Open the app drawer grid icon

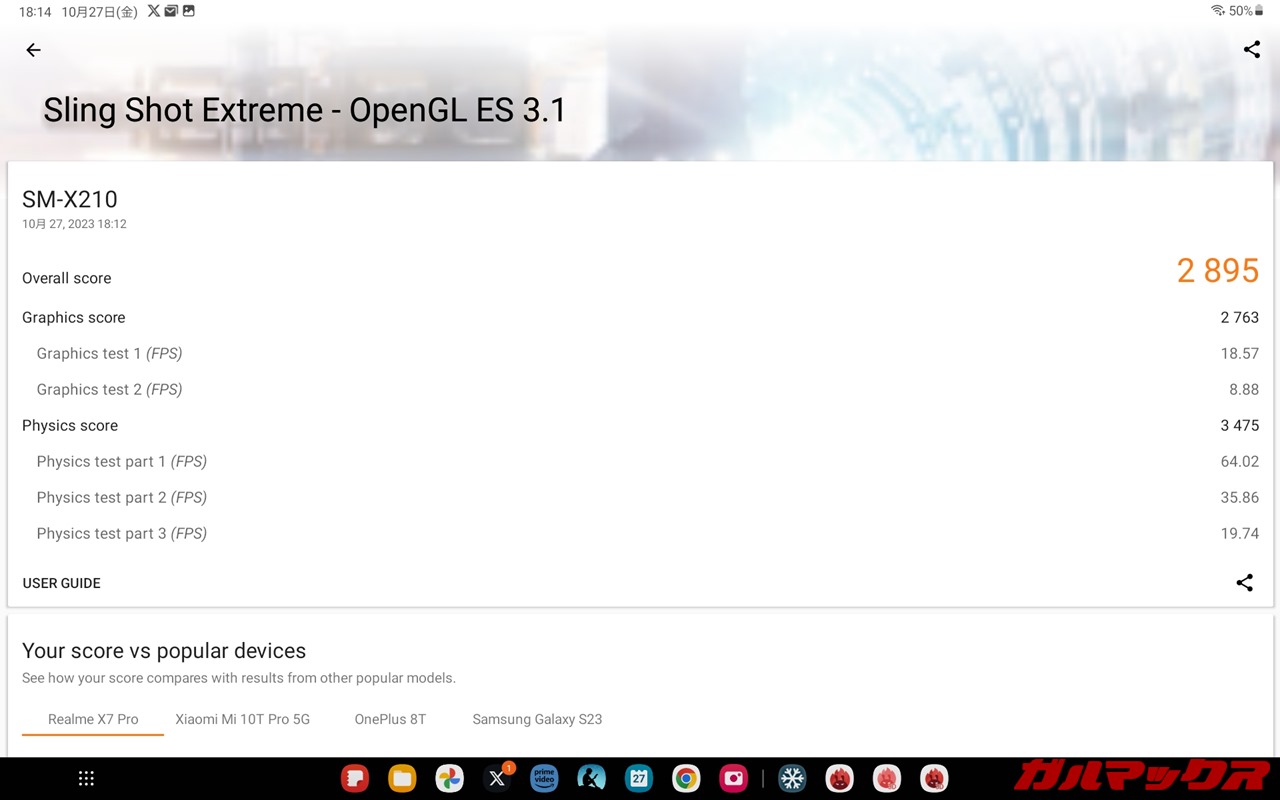point(87,778)
